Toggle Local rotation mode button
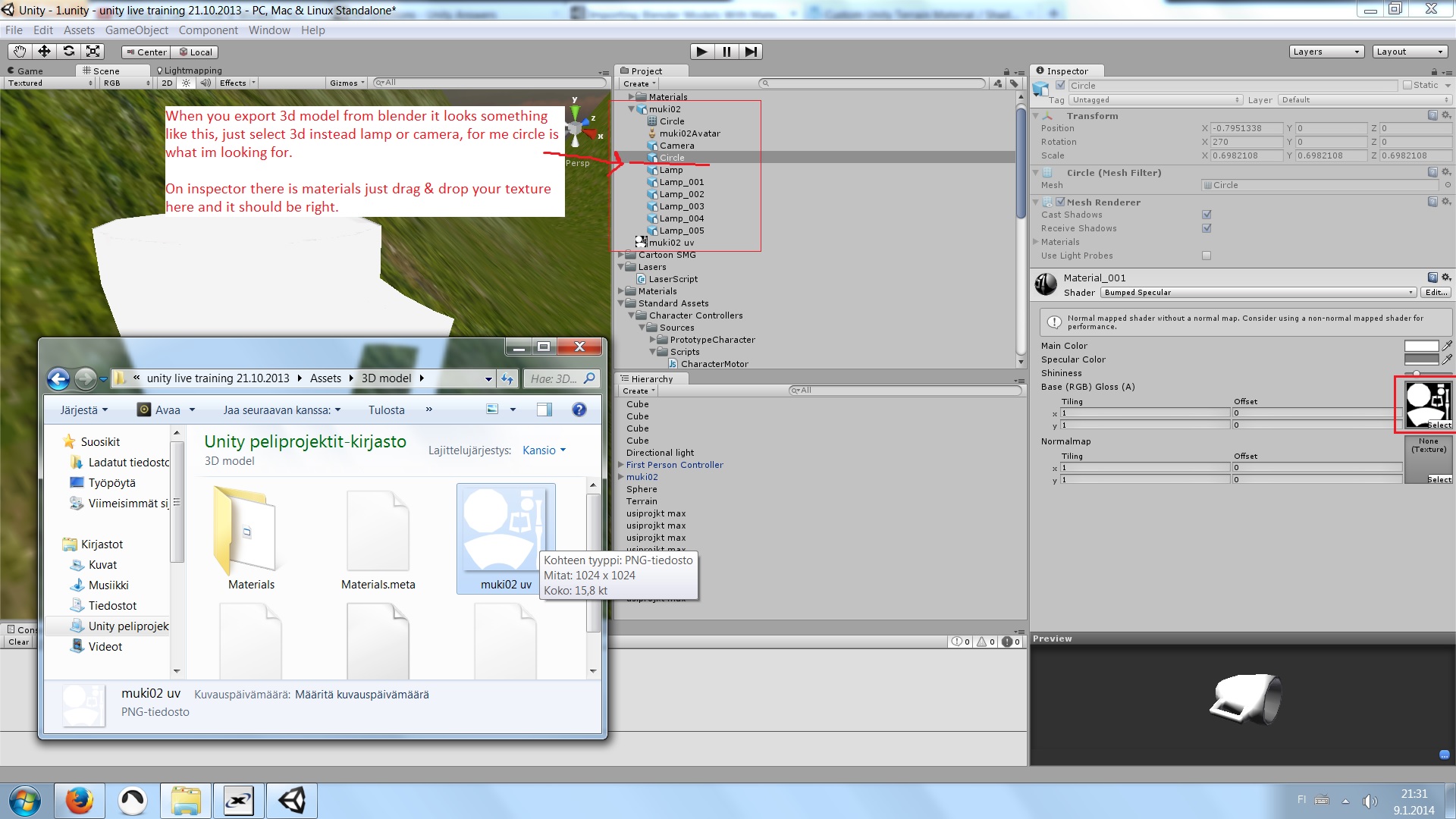This screenshot has height=819, width=1456. (195, 52)
